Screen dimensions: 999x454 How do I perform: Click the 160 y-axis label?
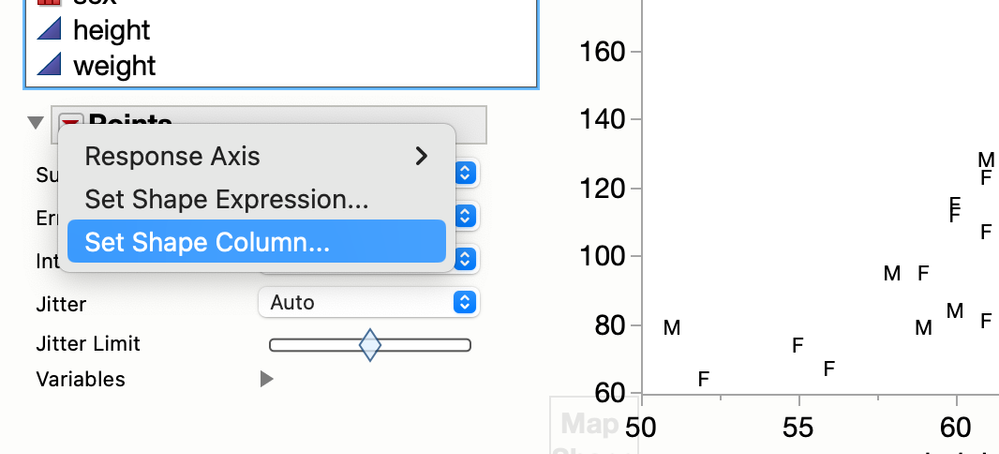(x=601, y=52)
